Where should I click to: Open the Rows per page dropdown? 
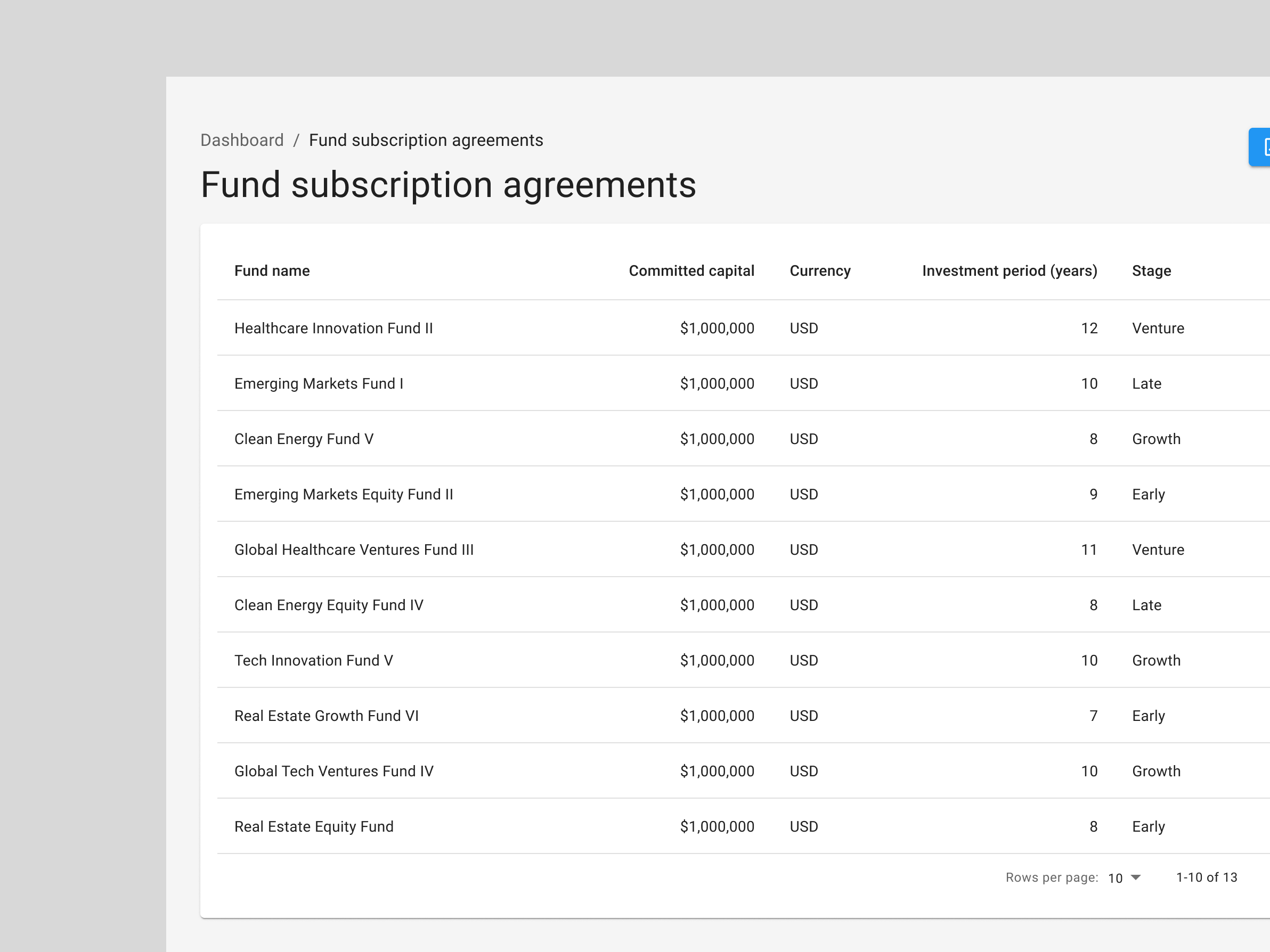1124,877
